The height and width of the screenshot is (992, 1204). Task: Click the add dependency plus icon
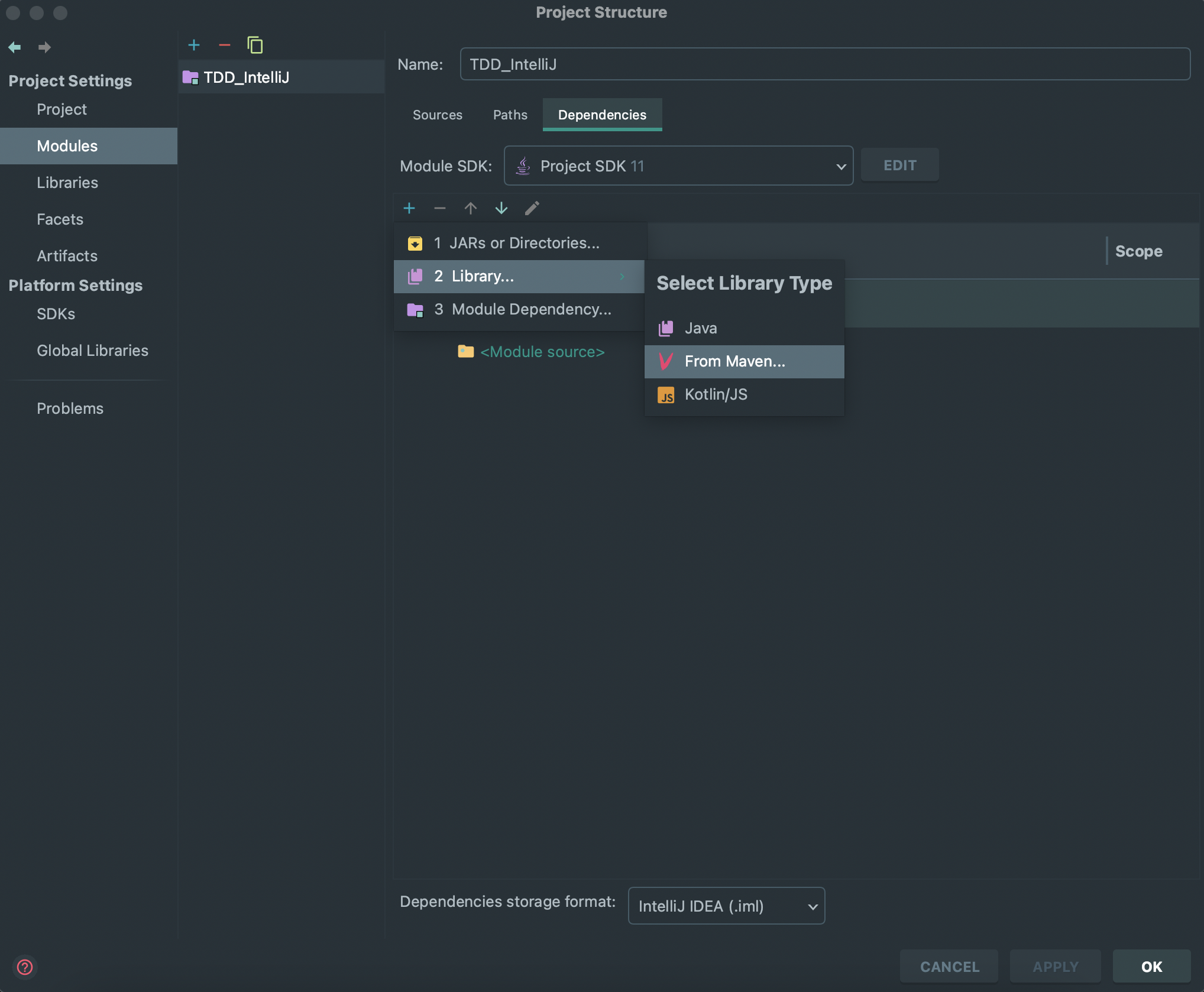(x=409, y=208)
